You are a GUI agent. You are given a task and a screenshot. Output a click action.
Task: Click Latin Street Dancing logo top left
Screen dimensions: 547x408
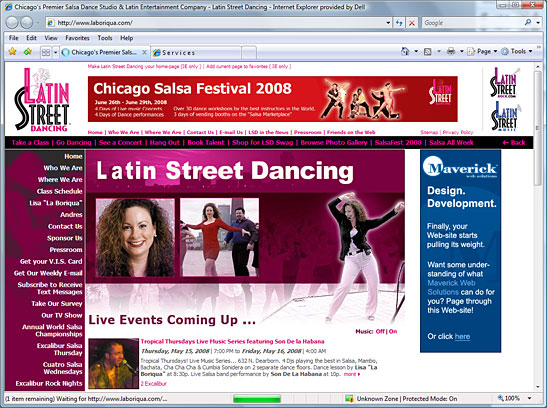(42, 99)
